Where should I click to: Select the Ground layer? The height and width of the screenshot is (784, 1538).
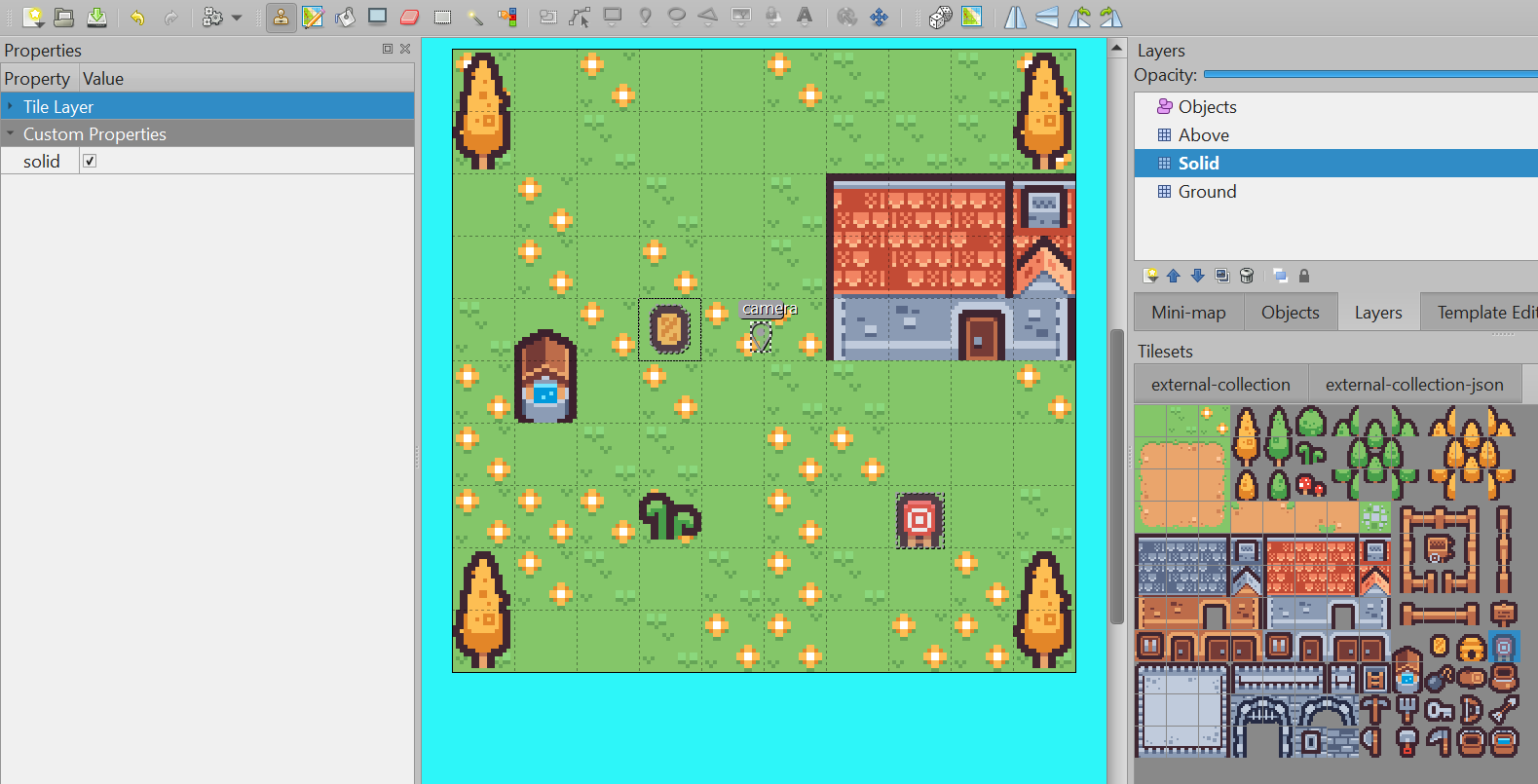1207,192
